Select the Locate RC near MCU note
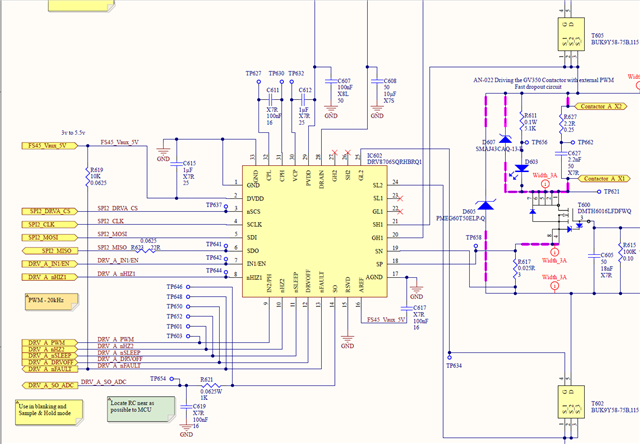Screen dimensions: 640x444 (x=141, y=409)
